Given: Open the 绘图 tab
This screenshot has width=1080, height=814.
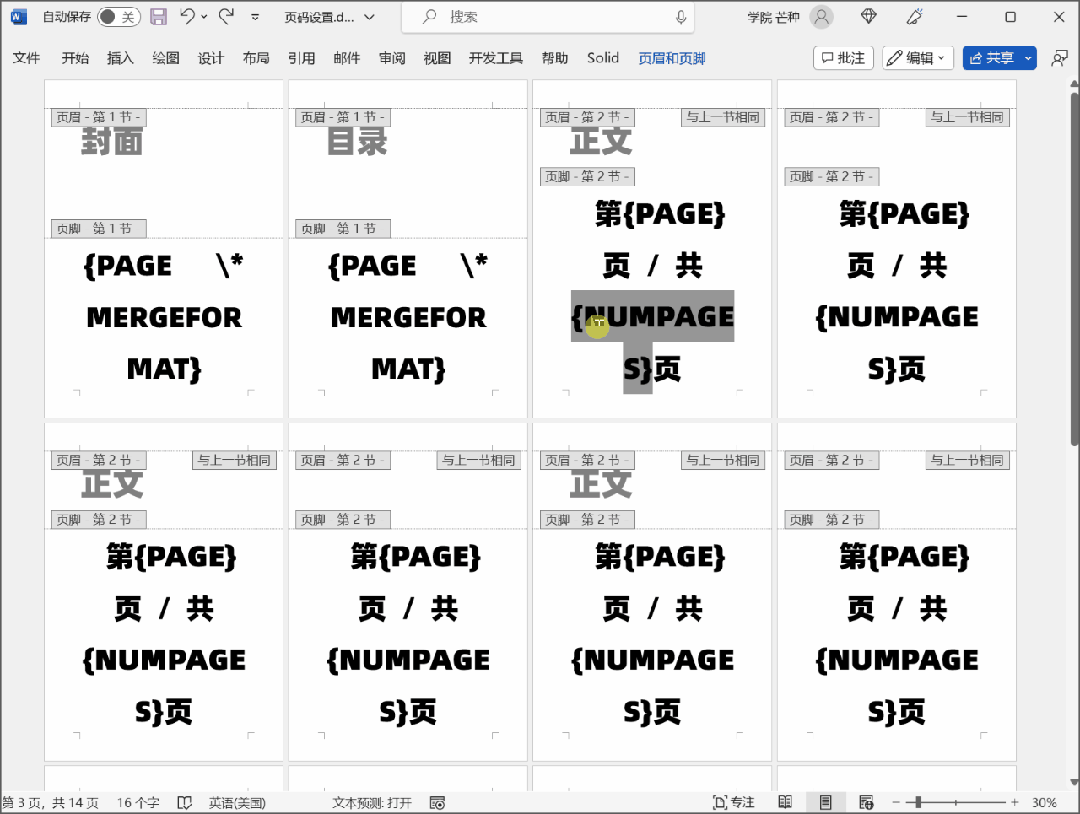Looking at the screenshot, I should tap(165, 58).
